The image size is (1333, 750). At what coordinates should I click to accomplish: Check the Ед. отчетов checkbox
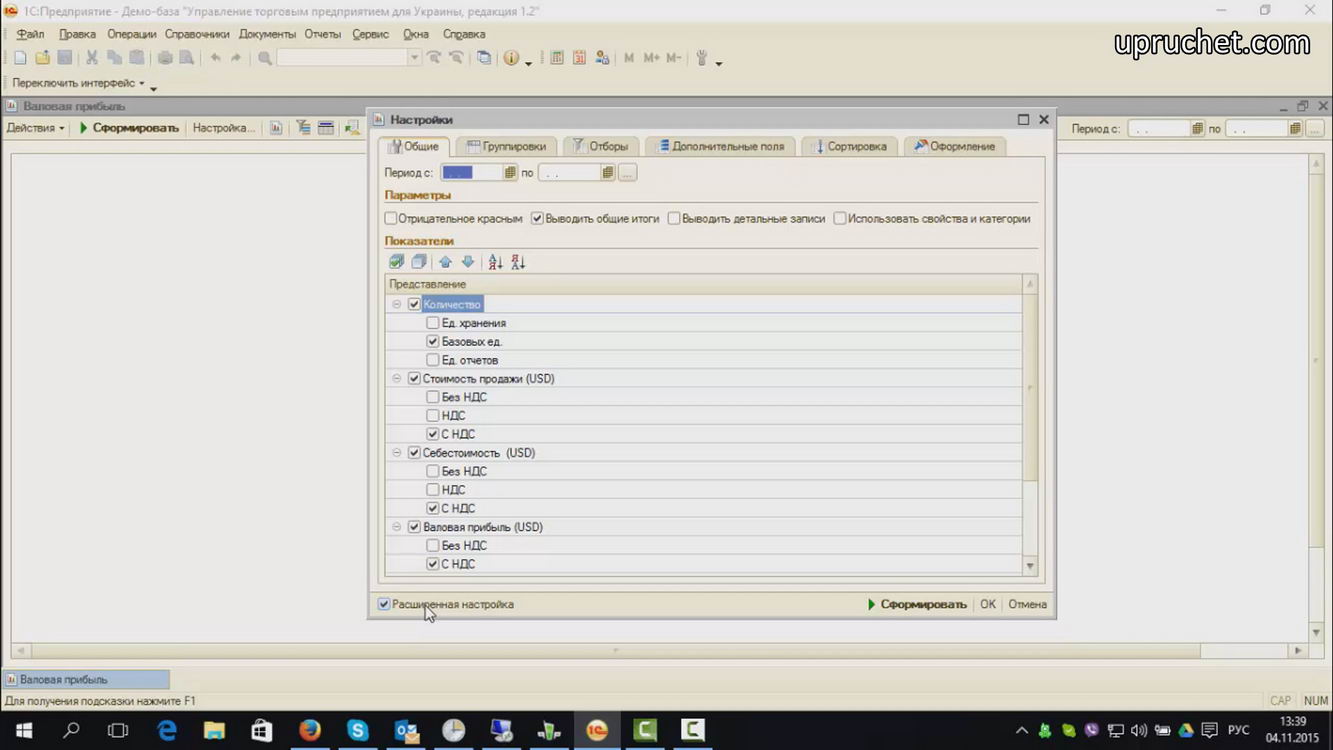coord(433,360)
